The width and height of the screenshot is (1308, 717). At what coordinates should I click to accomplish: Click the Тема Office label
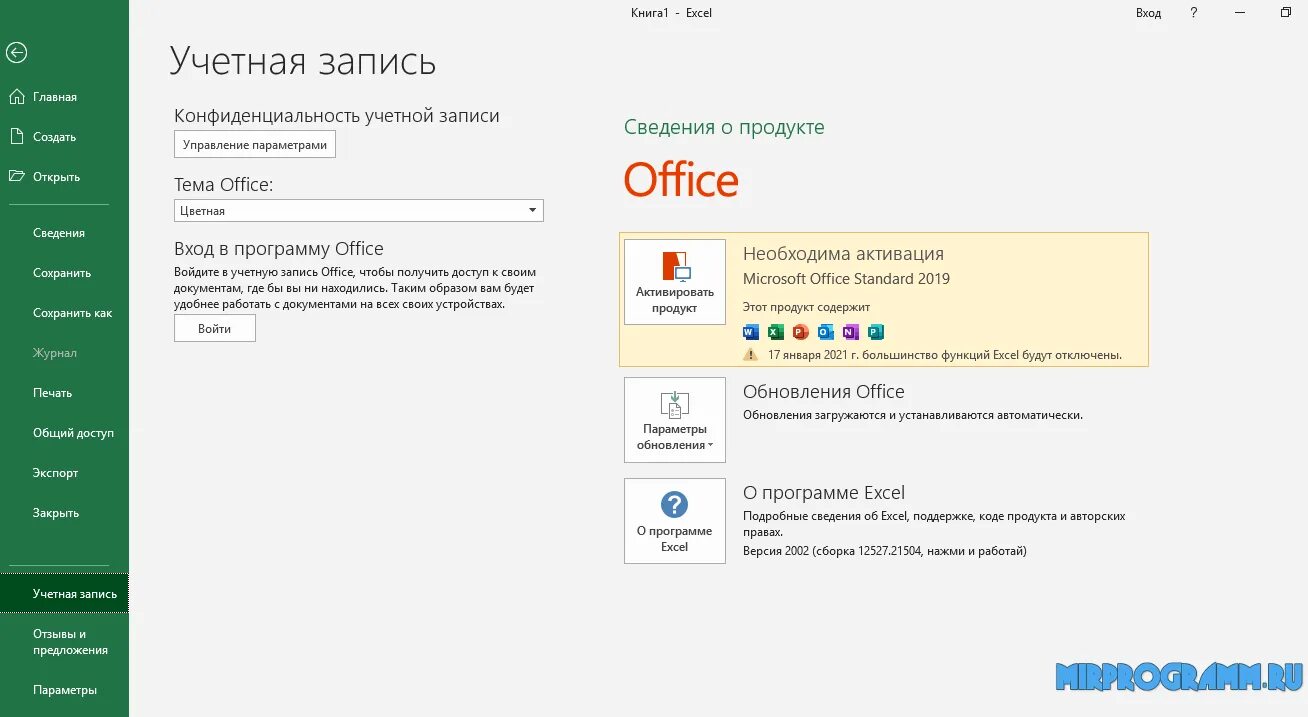point(223,185)
